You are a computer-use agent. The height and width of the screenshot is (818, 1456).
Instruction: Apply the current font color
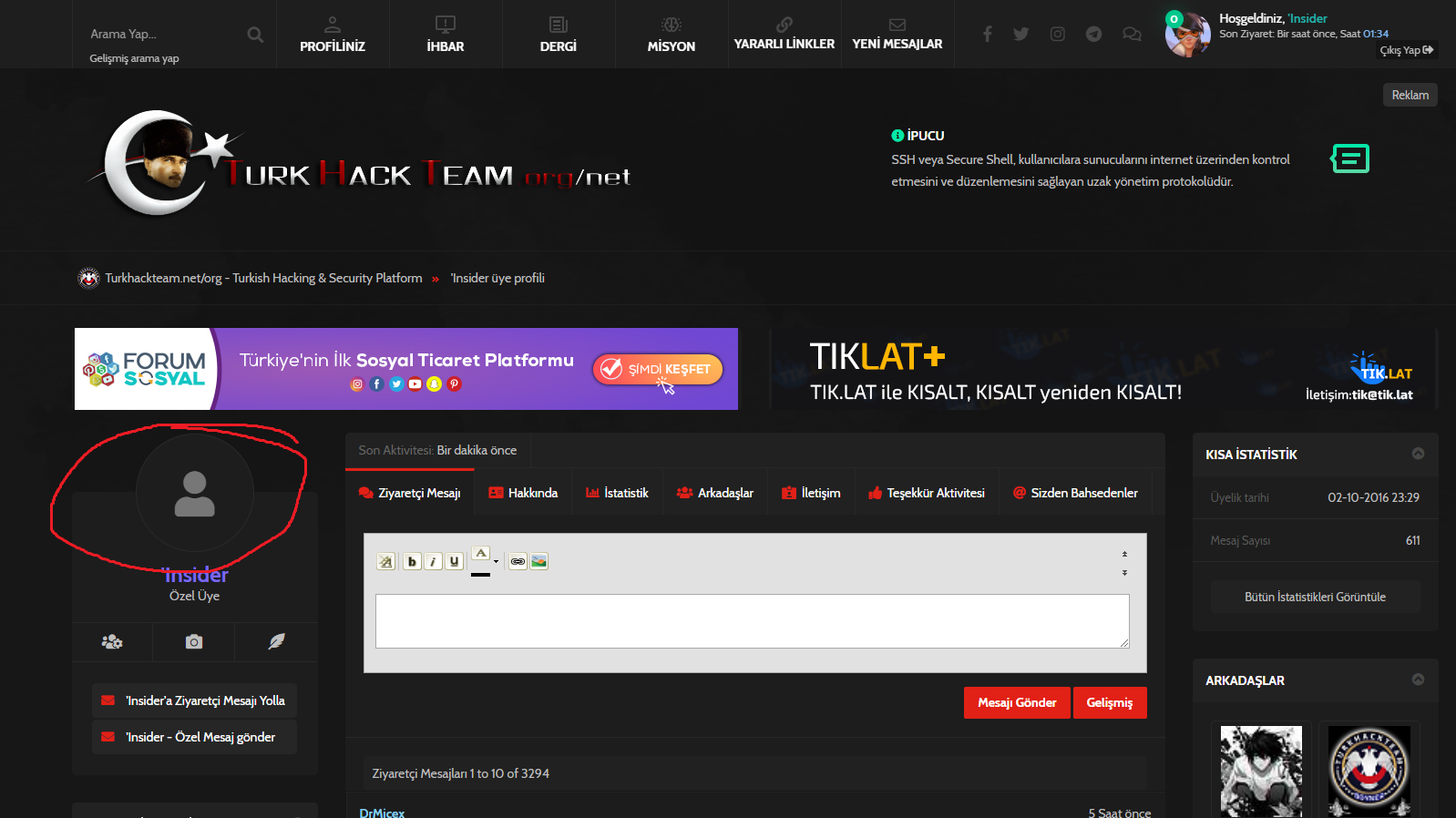481,560
